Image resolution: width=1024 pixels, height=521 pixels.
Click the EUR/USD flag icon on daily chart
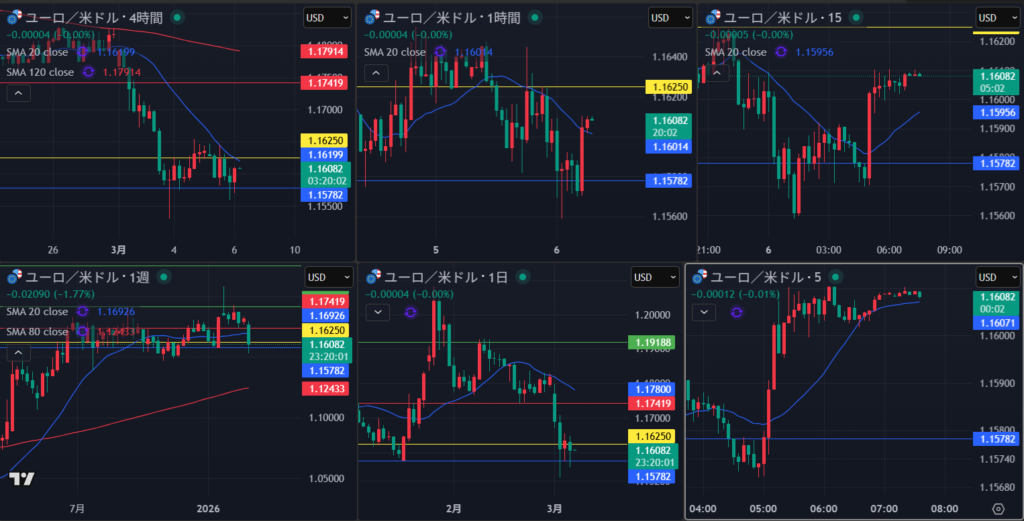(x=373, y=277)
